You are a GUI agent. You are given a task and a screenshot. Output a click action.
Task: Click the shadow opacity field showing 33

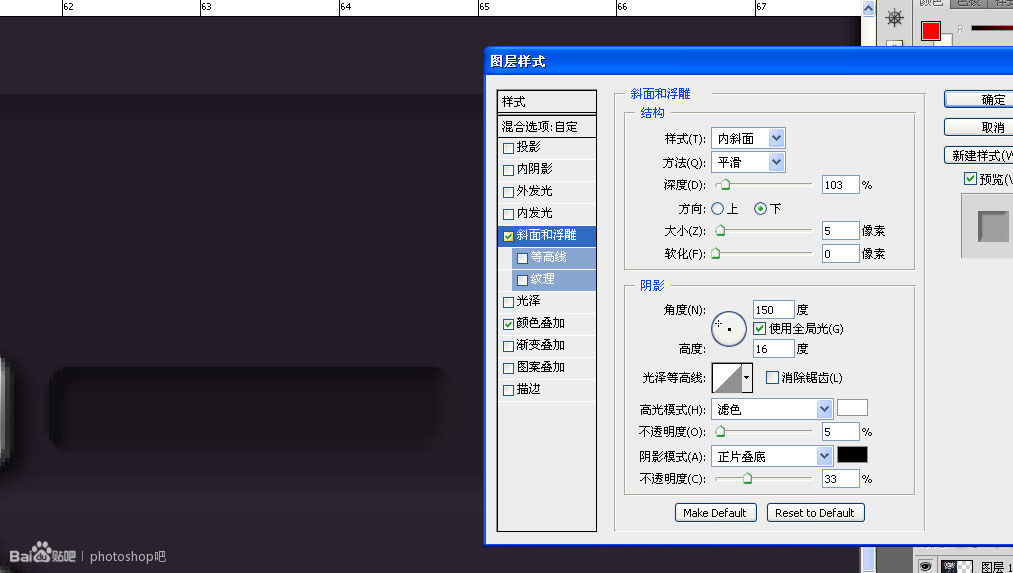pos(841,479)
